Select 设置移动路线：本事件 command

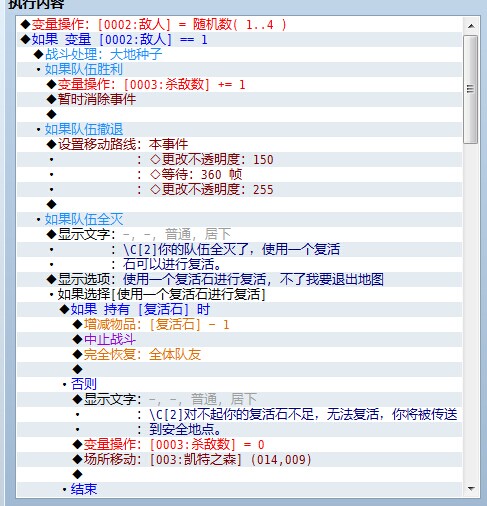239,145
